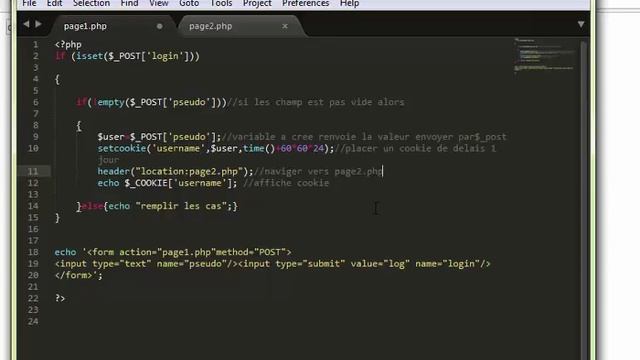Open the Project menu

[257, 4]
